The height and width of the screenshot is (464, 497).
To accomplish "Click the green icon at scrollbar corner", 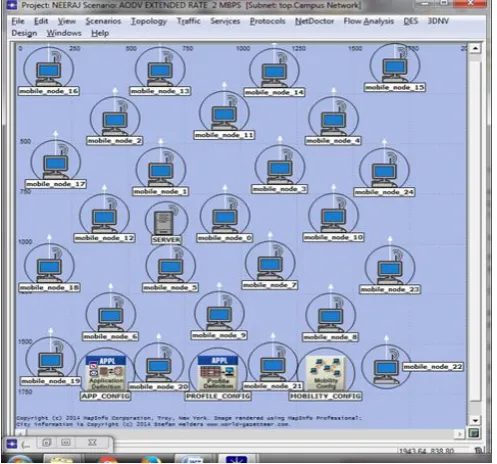I will pyautogui.click(x=474, y=433).
